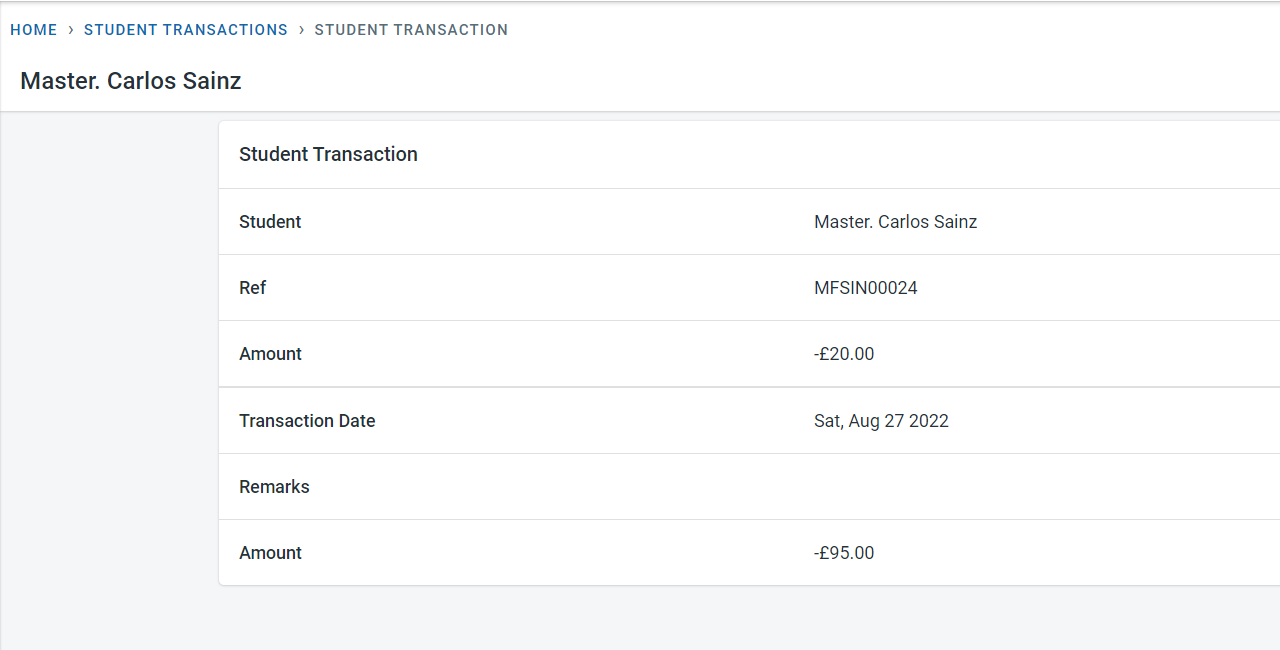Screen dimensions: 1280x650
Task: Click the Ref field label
Action: [253, 288]
